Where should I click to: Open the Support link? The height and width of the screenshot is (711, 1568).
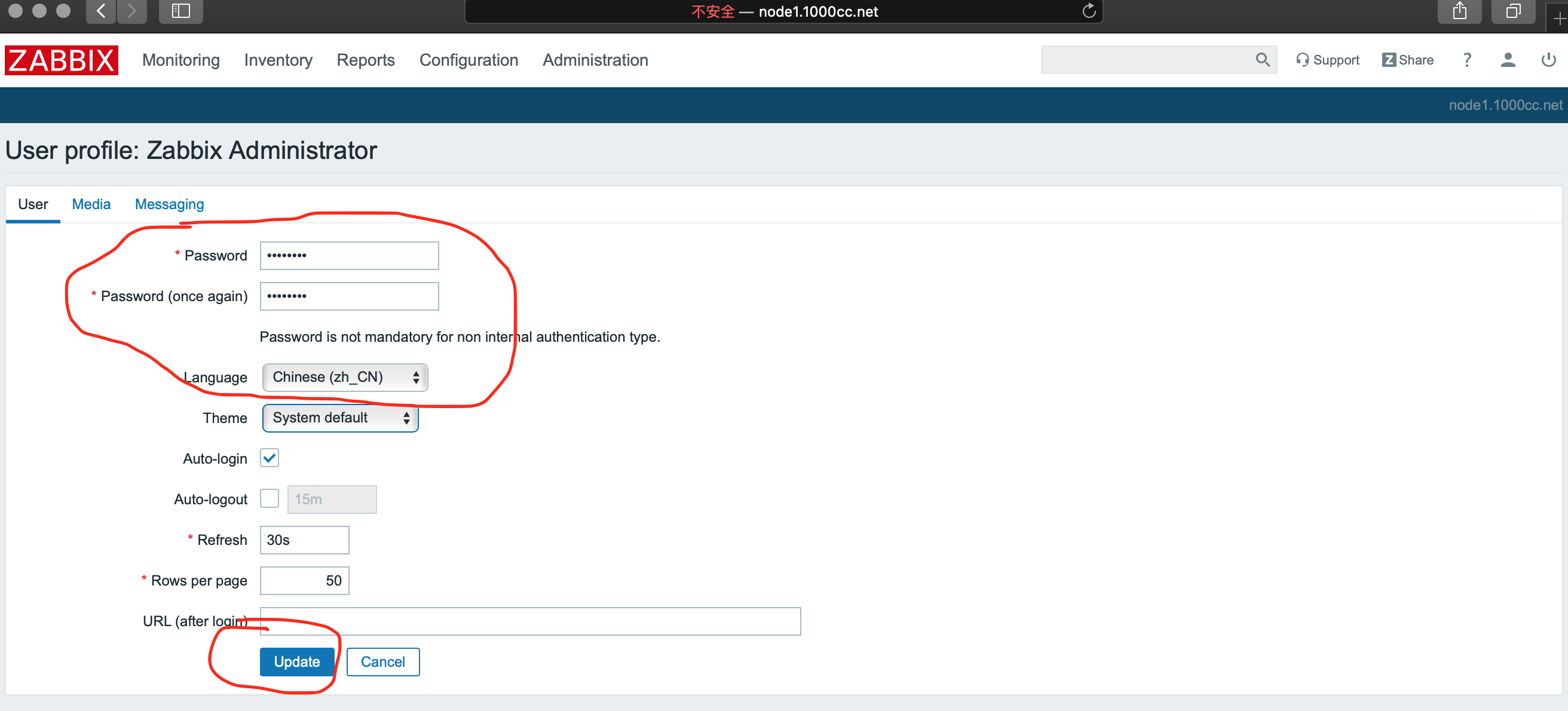(1327, 60)
